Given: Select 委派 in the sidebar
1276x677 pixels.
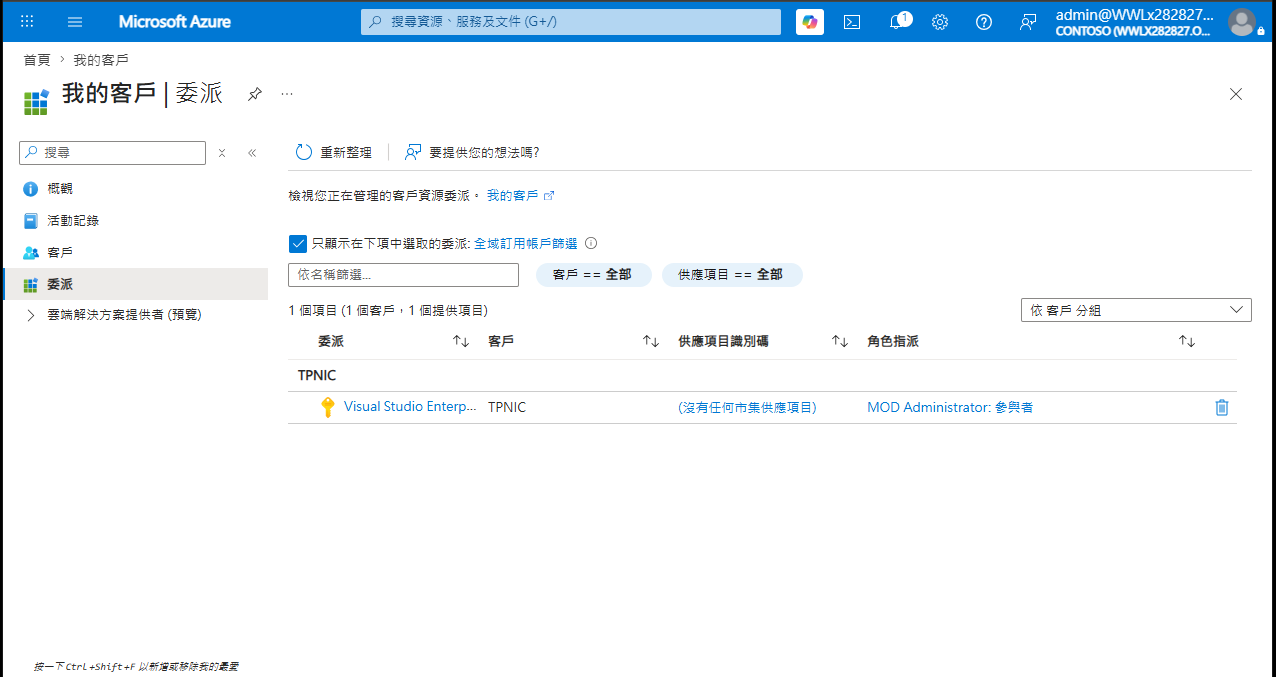Looking at the screenshot, I should [x=136, y=284].
